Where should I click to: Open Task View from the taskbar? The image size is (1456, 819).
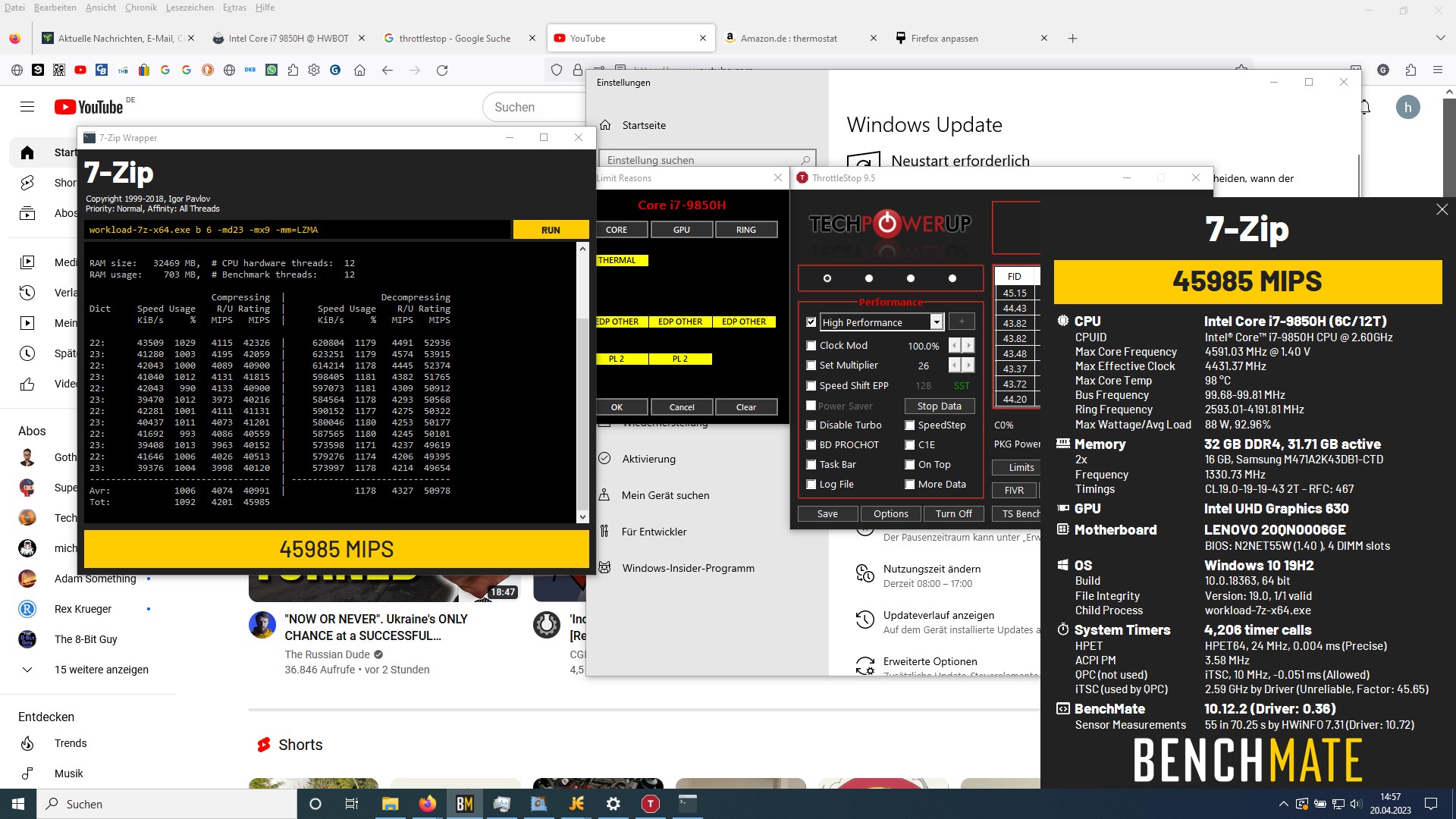pyautogui.click(x=351, y=804)
